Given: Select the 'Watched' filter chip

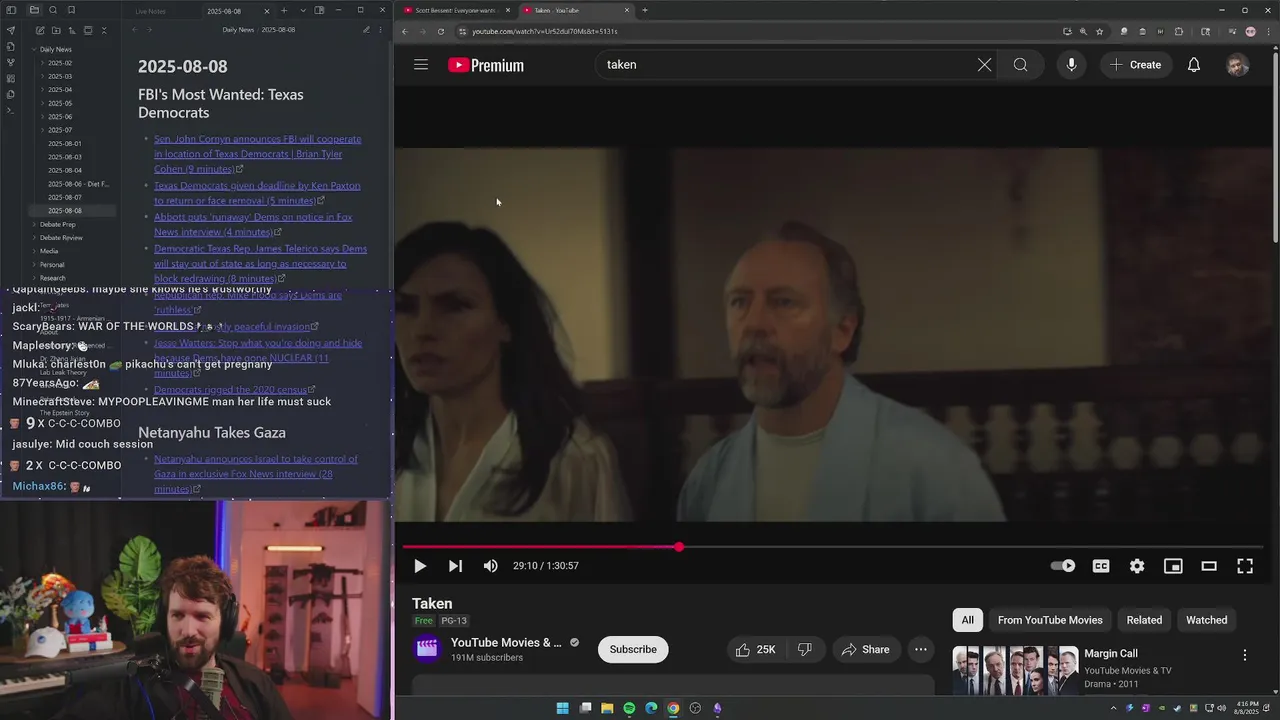Looking at the screenshot, I should click(1206, 620).
